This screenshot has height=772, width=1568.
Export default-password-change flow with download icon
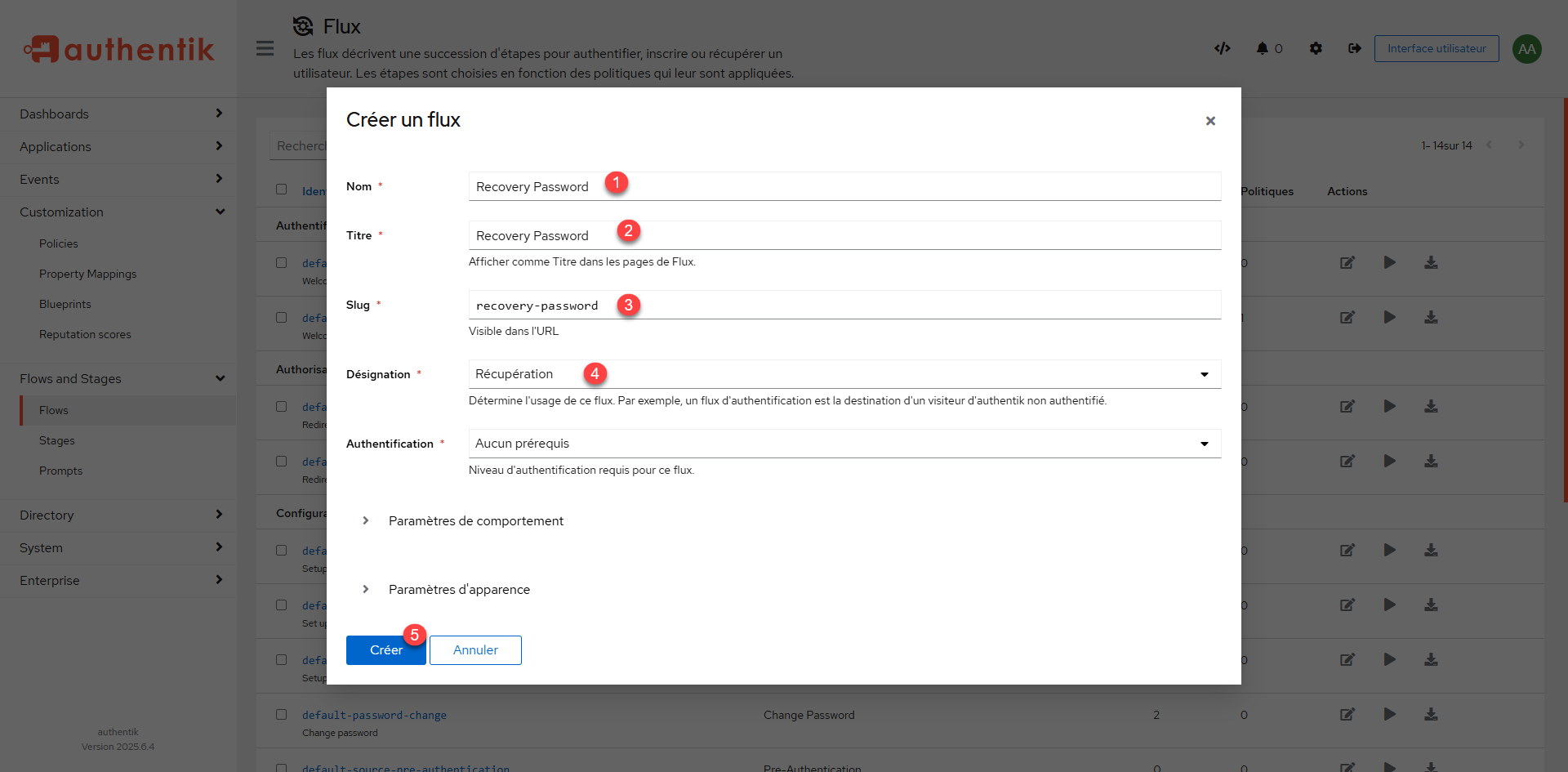[1431, 714]
